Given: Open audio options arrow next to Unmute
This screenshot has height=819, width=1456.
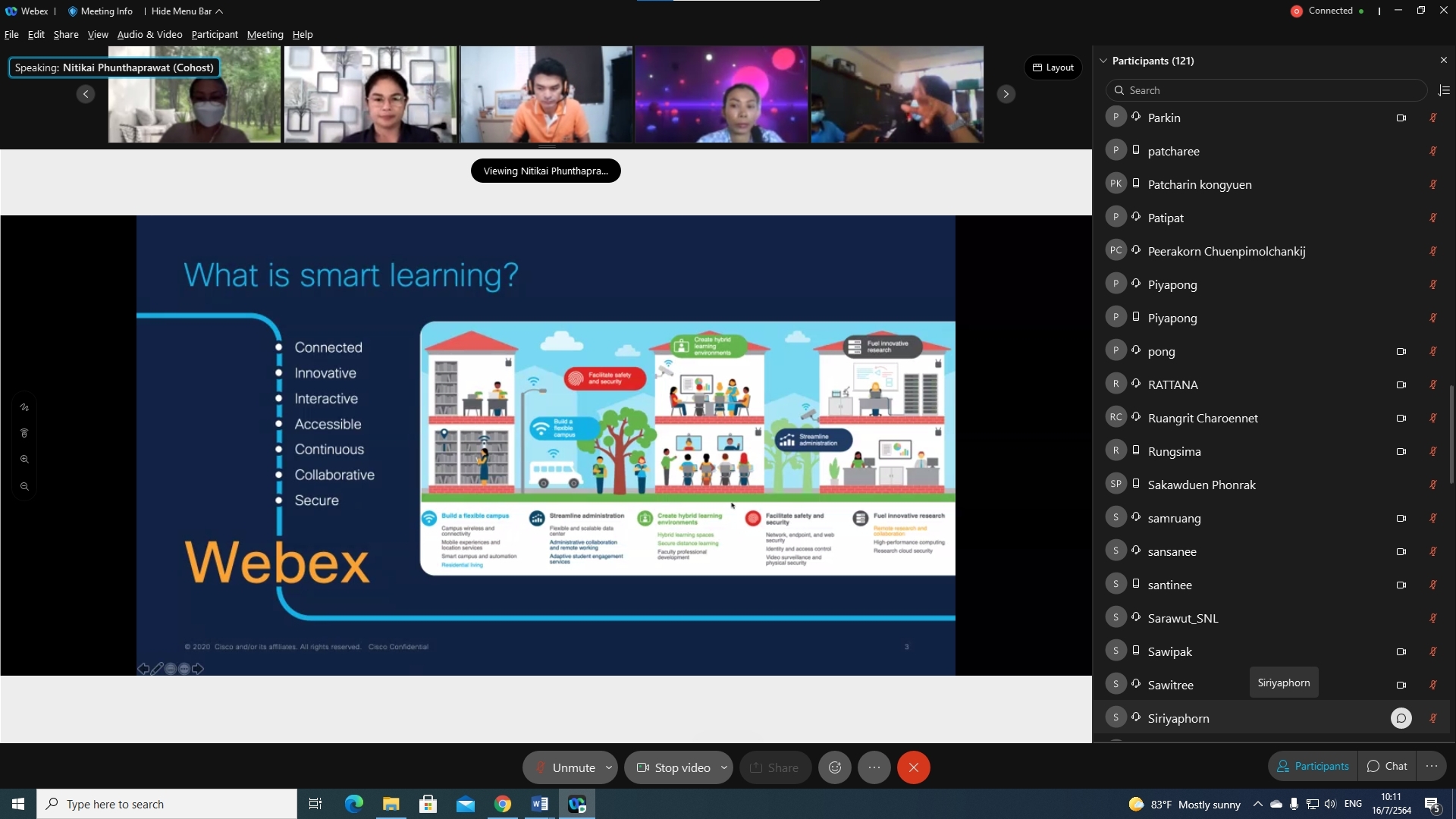Looking at the screenshot, I should 609,767.
